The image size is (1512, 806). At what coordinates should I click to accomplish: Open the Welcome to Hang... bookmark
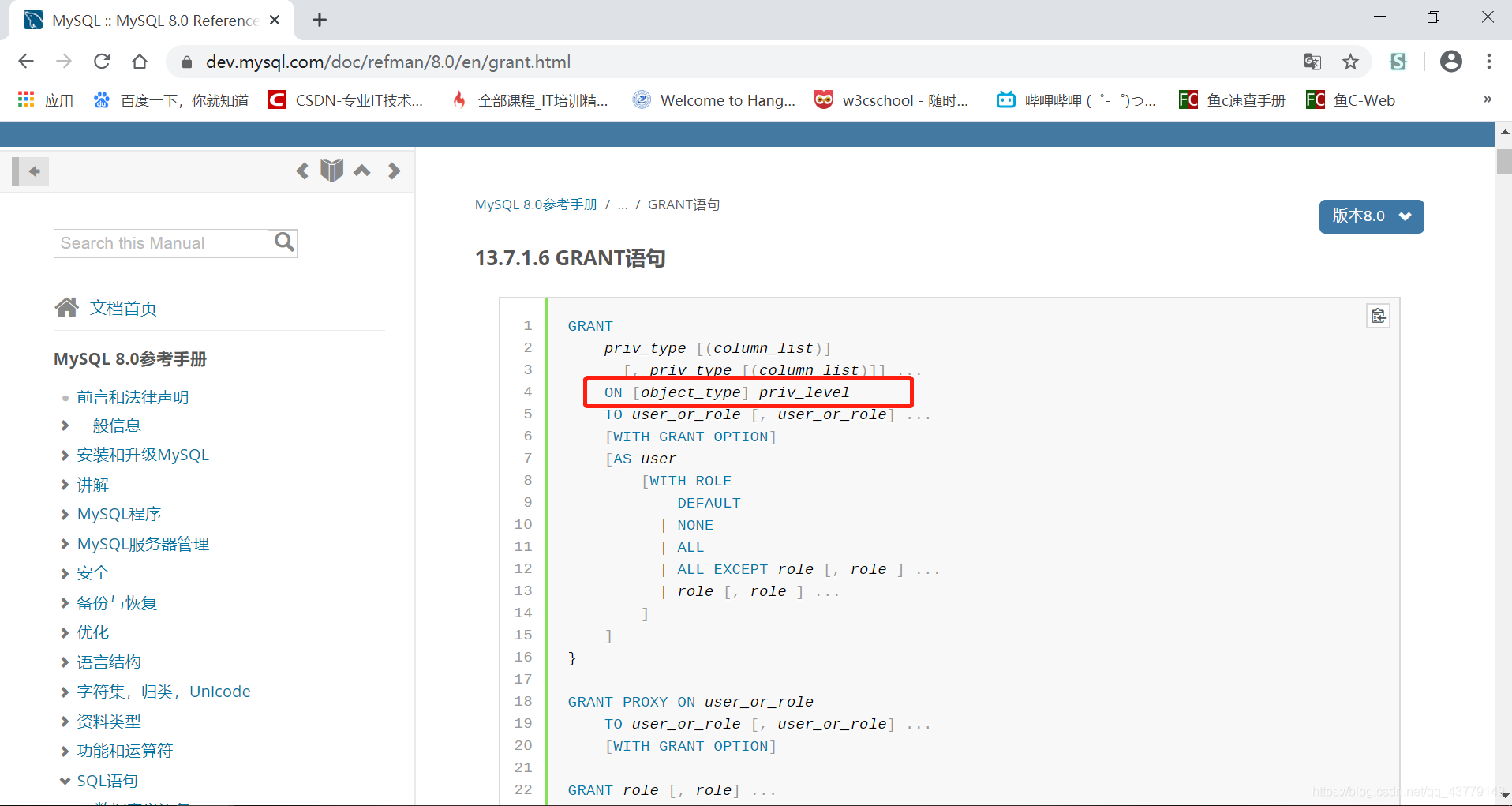714,100
